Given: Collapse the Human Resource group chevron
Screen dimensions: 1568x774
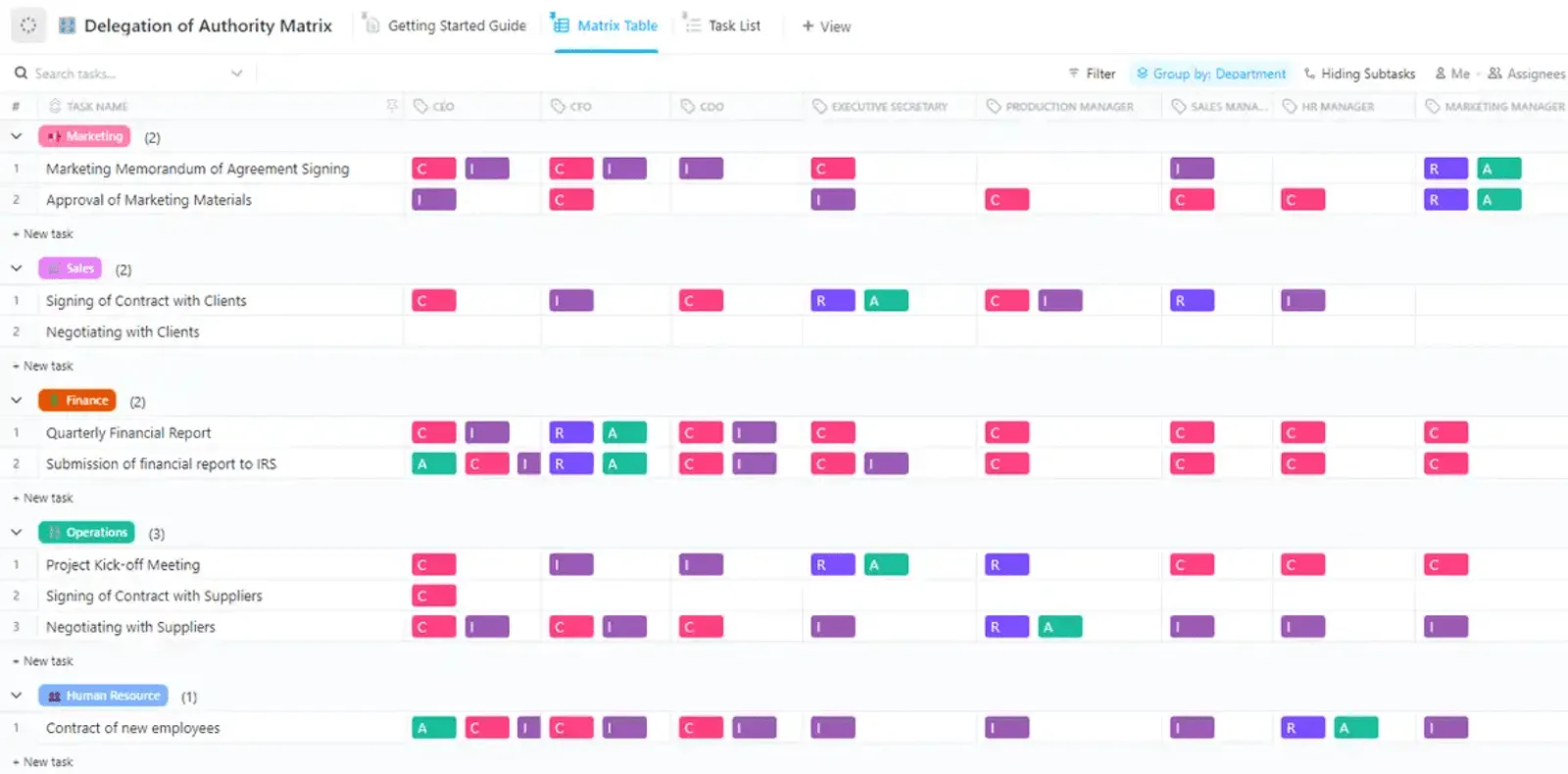Looking at the screenshot, I should (17, 696).
